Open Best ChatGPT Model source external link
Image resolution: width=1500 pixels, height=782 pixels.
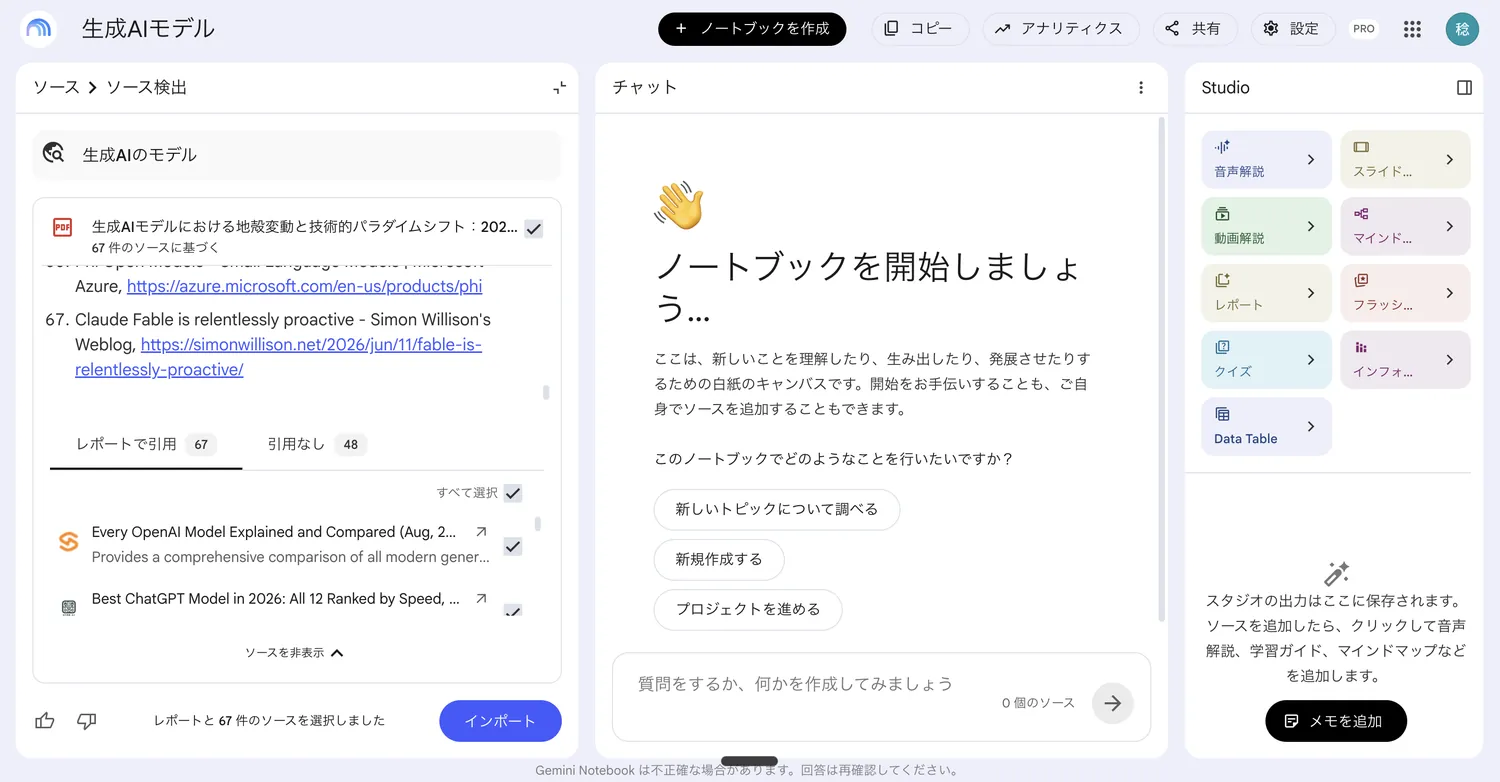(x=481, y=598)
